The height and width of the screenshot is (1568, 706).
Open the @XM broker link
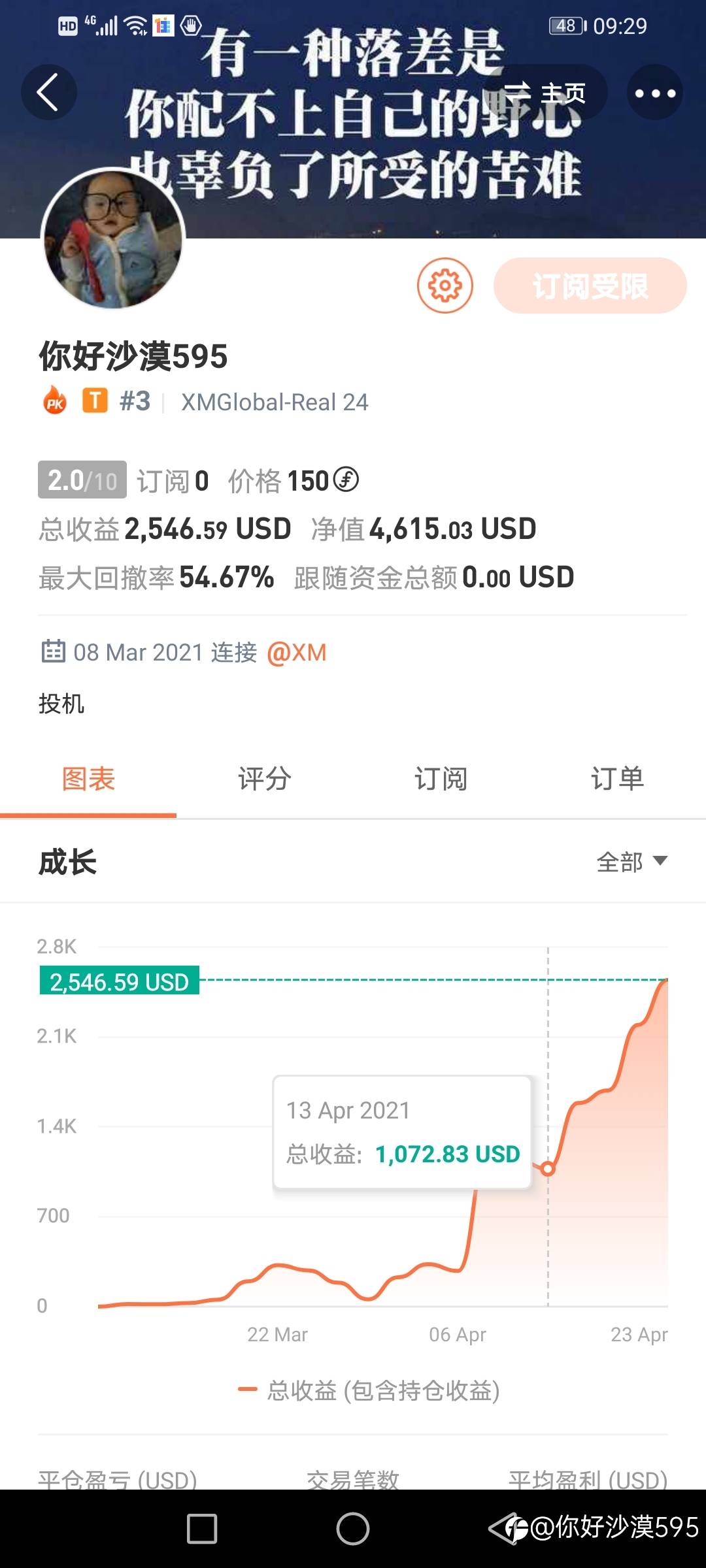coord(297,652)
